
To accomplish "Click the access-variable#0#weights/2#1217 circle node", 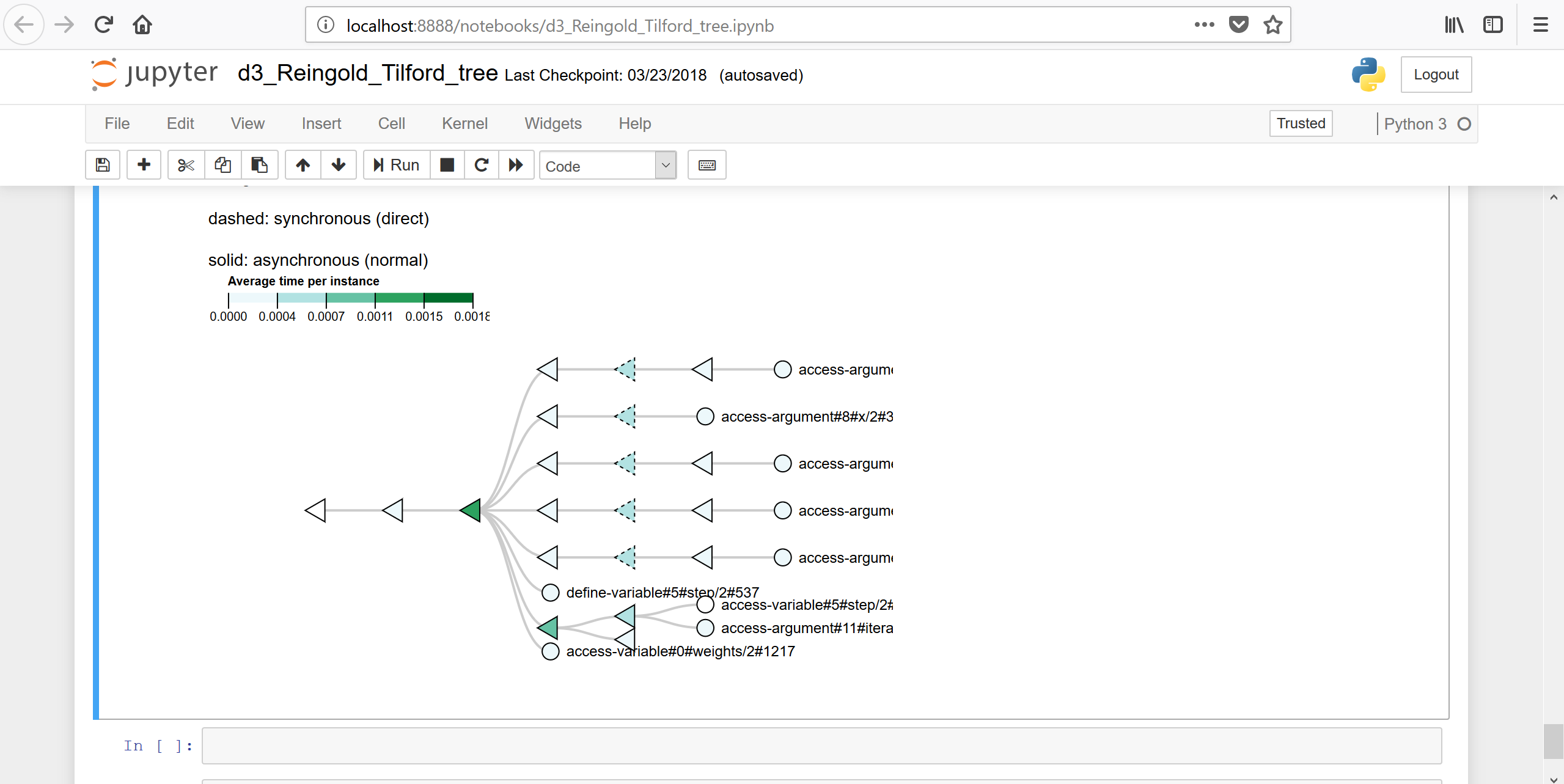I will (x=551, y=651).
